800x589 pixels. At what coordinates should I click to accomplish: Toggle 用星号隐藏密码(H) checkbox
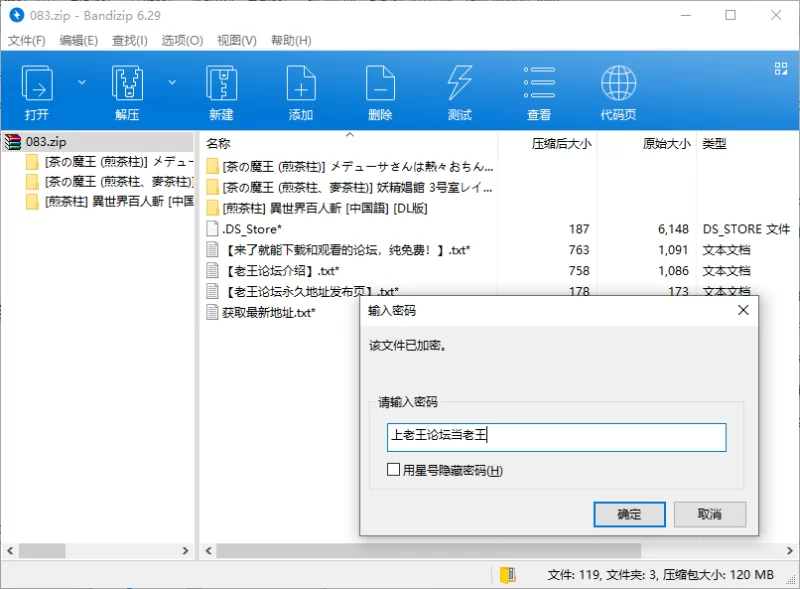tap(393, 470)
